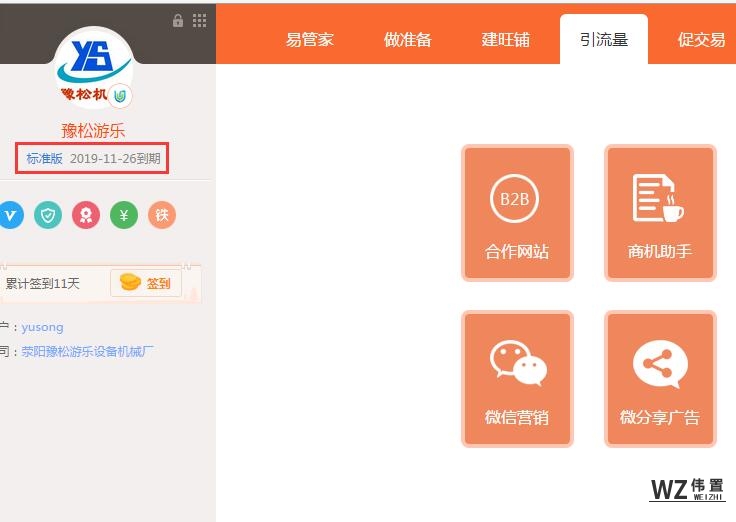The width and height of the screenshot is (736, 522).
Task: Click the YS company logo avatar
Action: pos(94,69)
